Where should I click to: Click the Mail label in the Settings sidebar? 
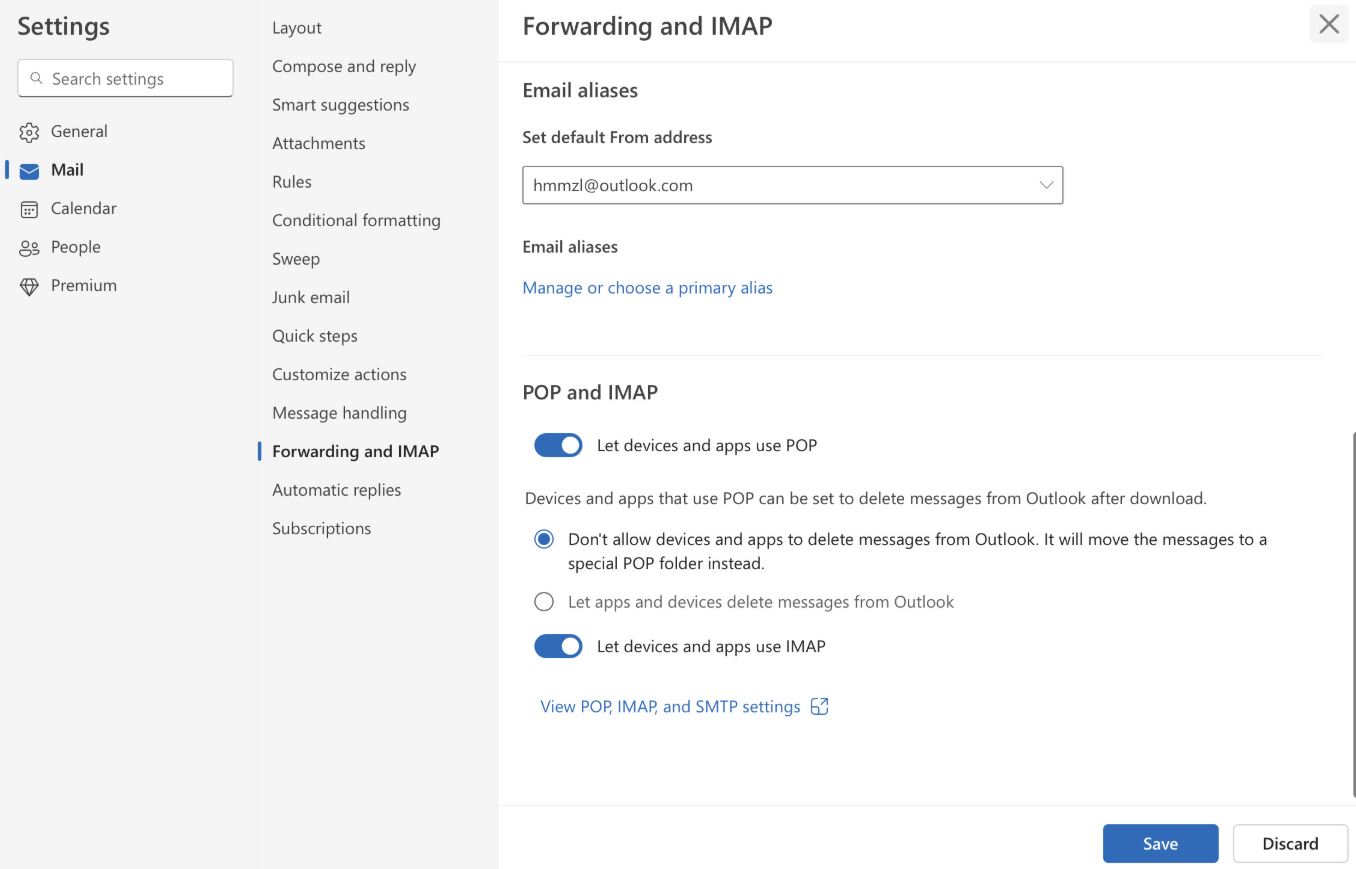click(67, 170)
